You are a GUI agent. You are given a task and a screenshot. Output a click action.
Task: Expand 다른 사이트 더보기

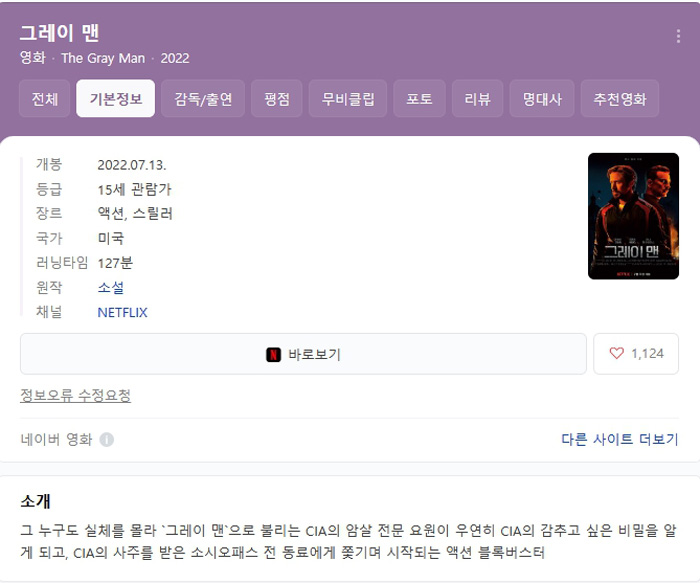coord(619,439)
